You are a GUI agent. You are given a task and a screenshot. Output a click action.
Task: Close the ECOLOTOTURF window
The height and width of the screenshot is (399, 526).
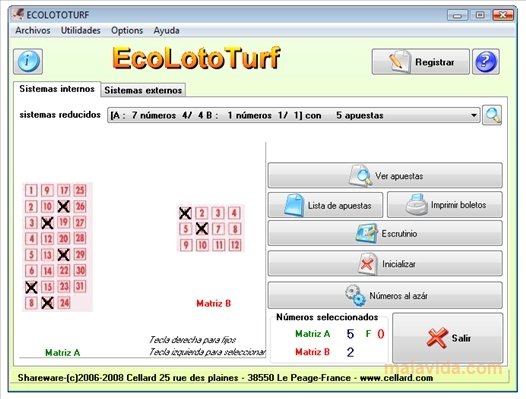point(503,15)
